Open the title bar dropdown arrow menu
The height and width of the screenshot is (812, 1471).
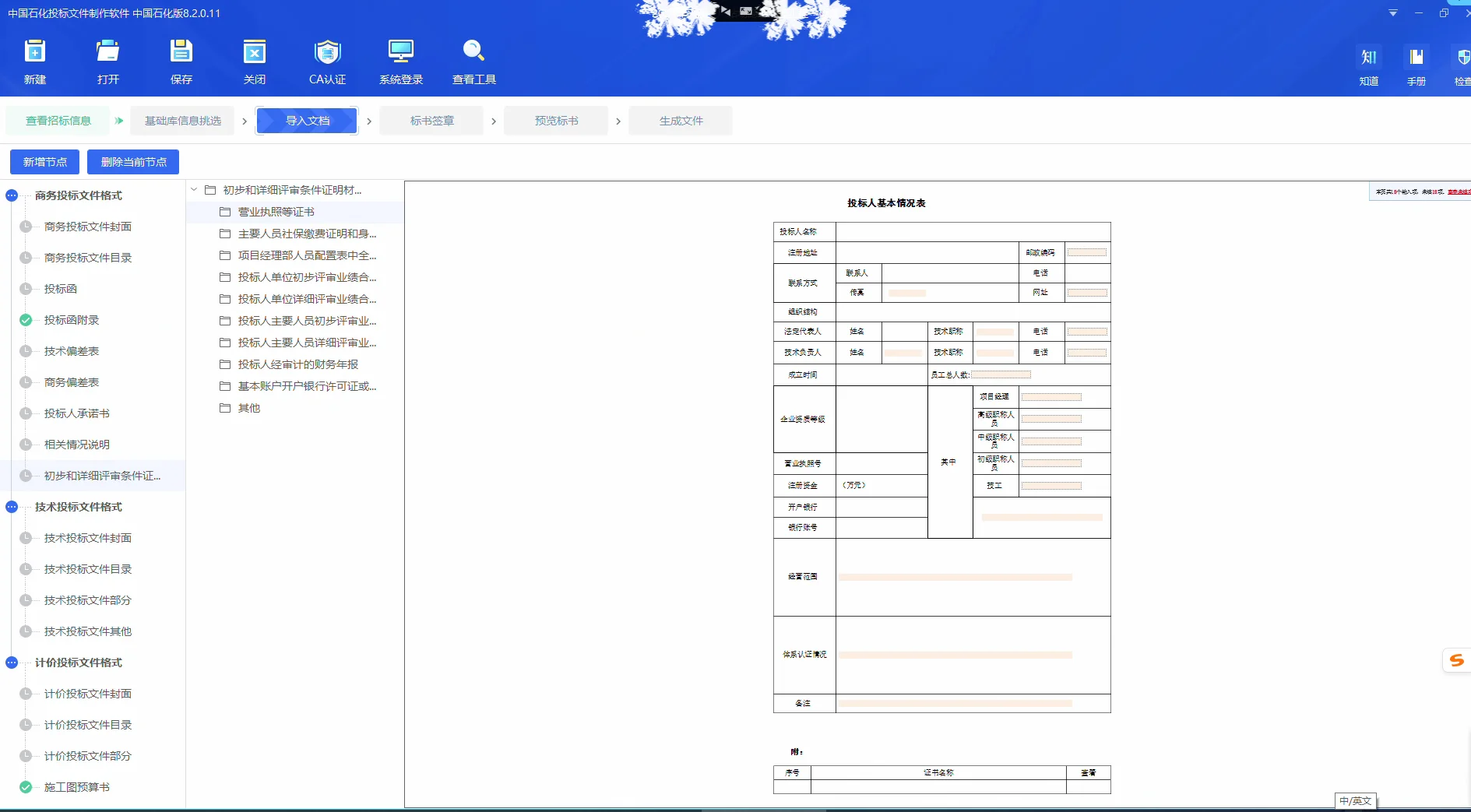[x=1393, y=13]
